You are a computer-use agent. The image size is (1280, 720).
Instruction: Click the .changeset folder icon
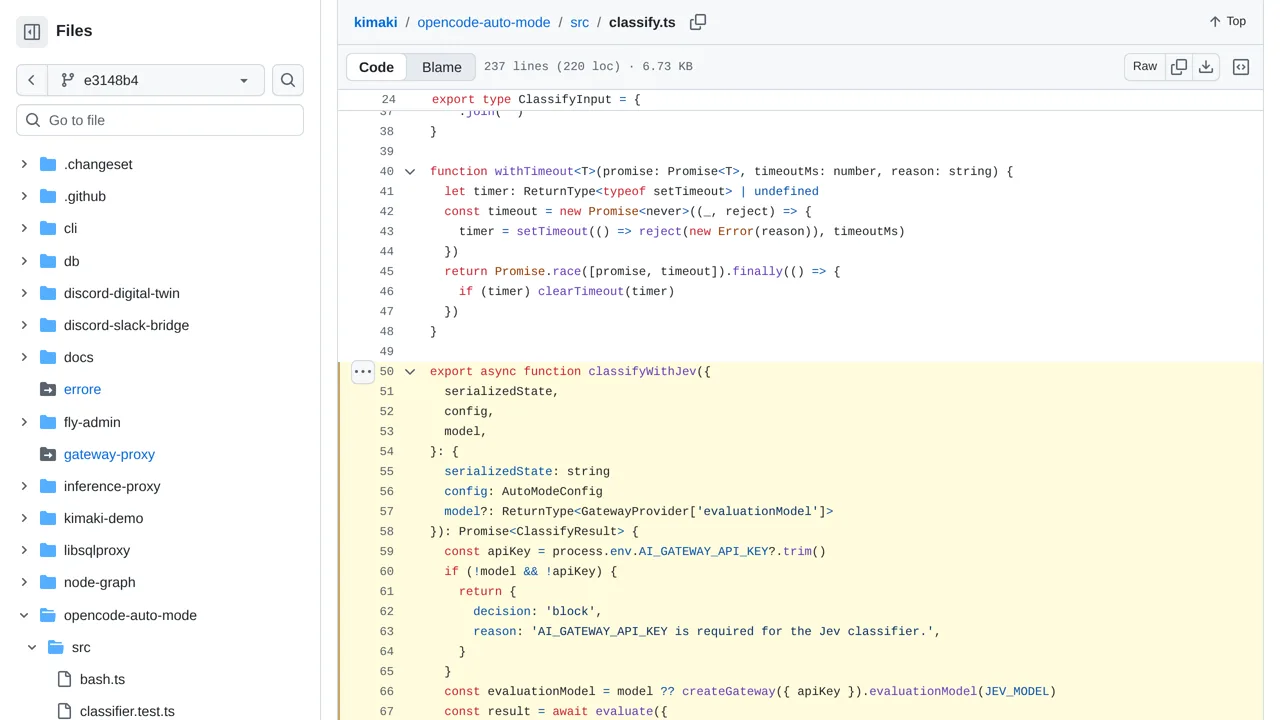pos(48,164)
